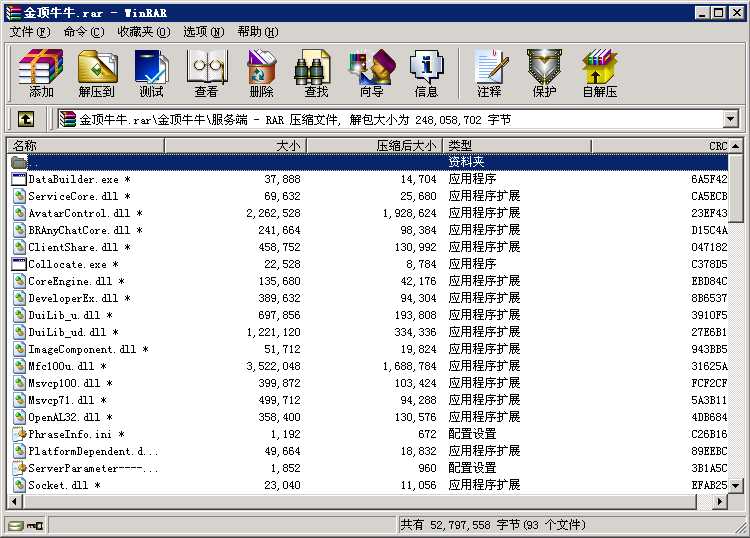This screenshot has height=538, width=750.
Task: Click the vertical scrollbar up arrow
Action: click(736, 146)
